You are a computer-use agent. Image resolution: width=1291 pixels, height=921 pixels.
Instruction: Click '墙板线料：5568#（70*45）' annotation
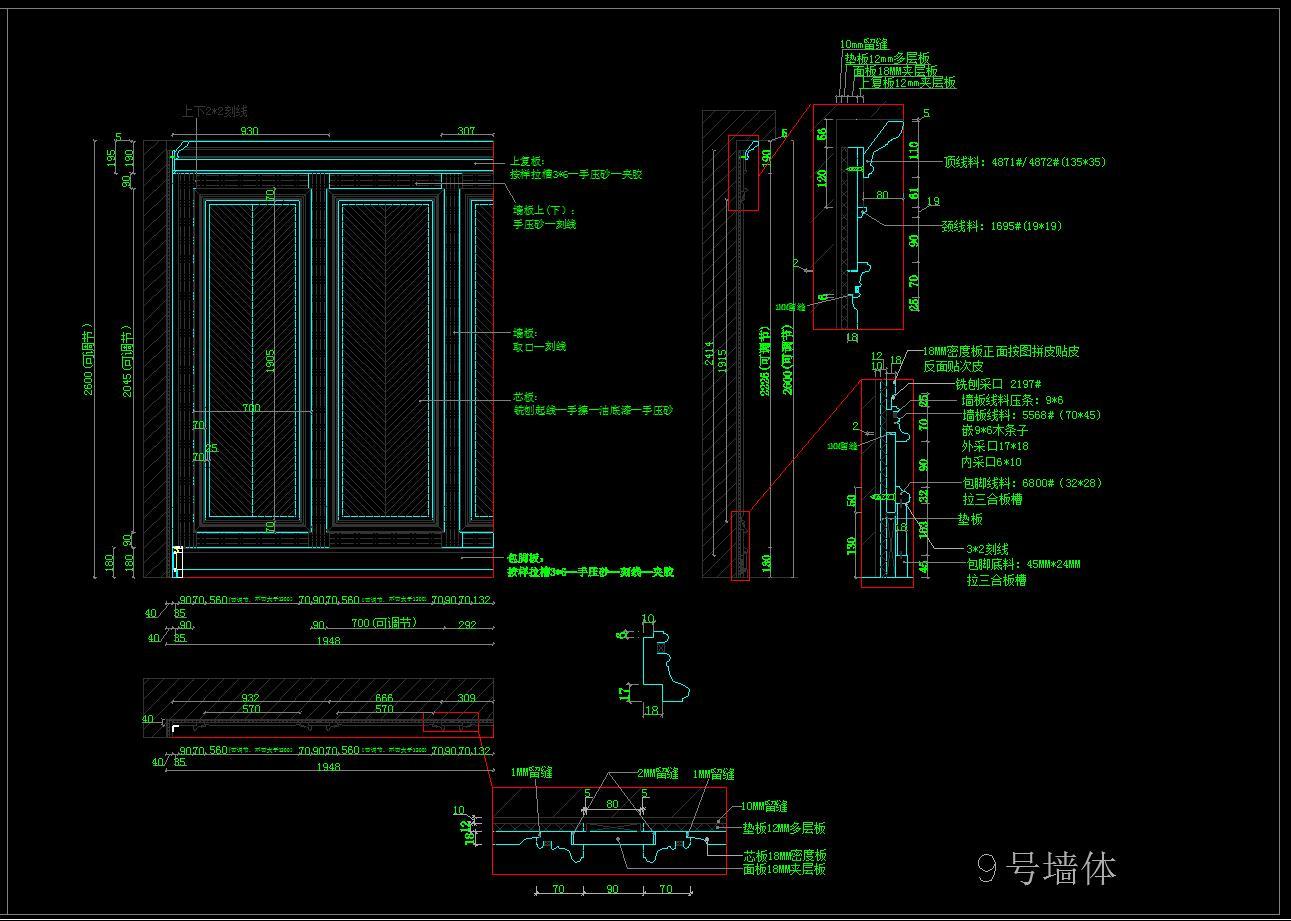[1031, 415]
